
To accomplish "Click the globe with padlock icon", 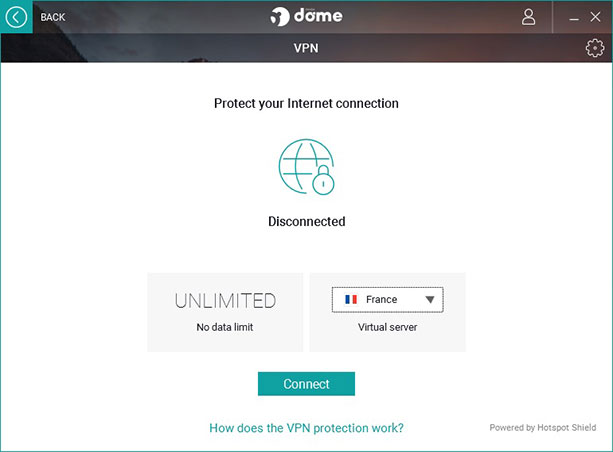I will pos(306,167).
